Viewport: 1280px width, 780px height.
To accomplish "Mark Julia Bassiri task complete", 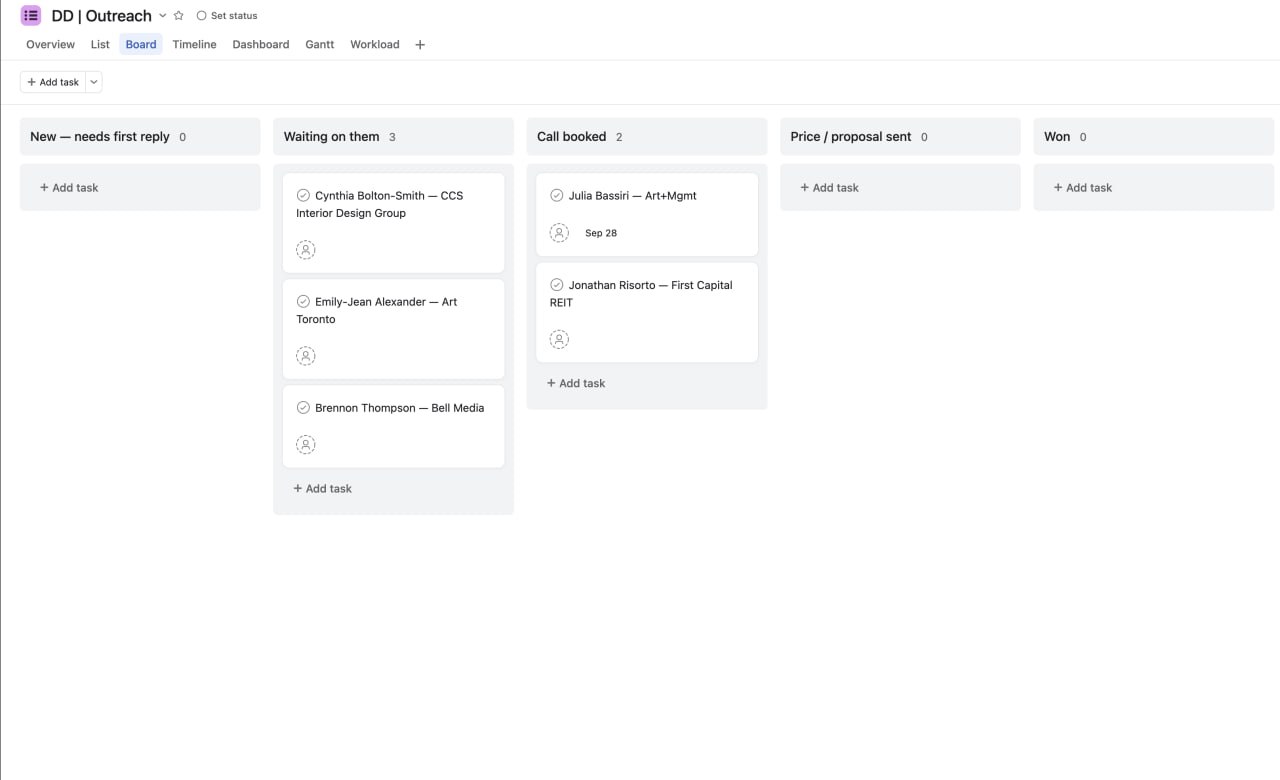I will pyautogui.click(x=557, y=195).
